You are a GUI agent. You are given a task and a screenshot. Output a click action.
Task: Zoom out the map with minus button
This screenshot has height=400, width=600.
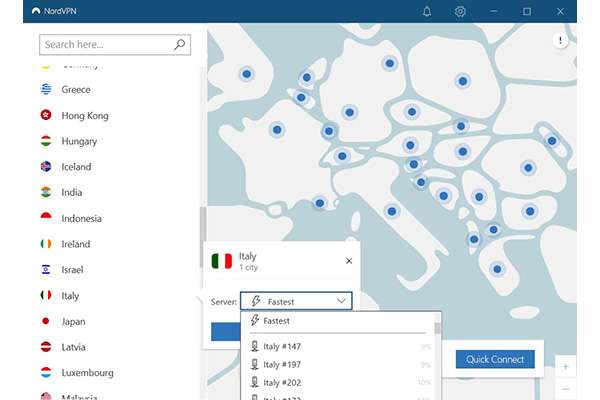(565, 388)
